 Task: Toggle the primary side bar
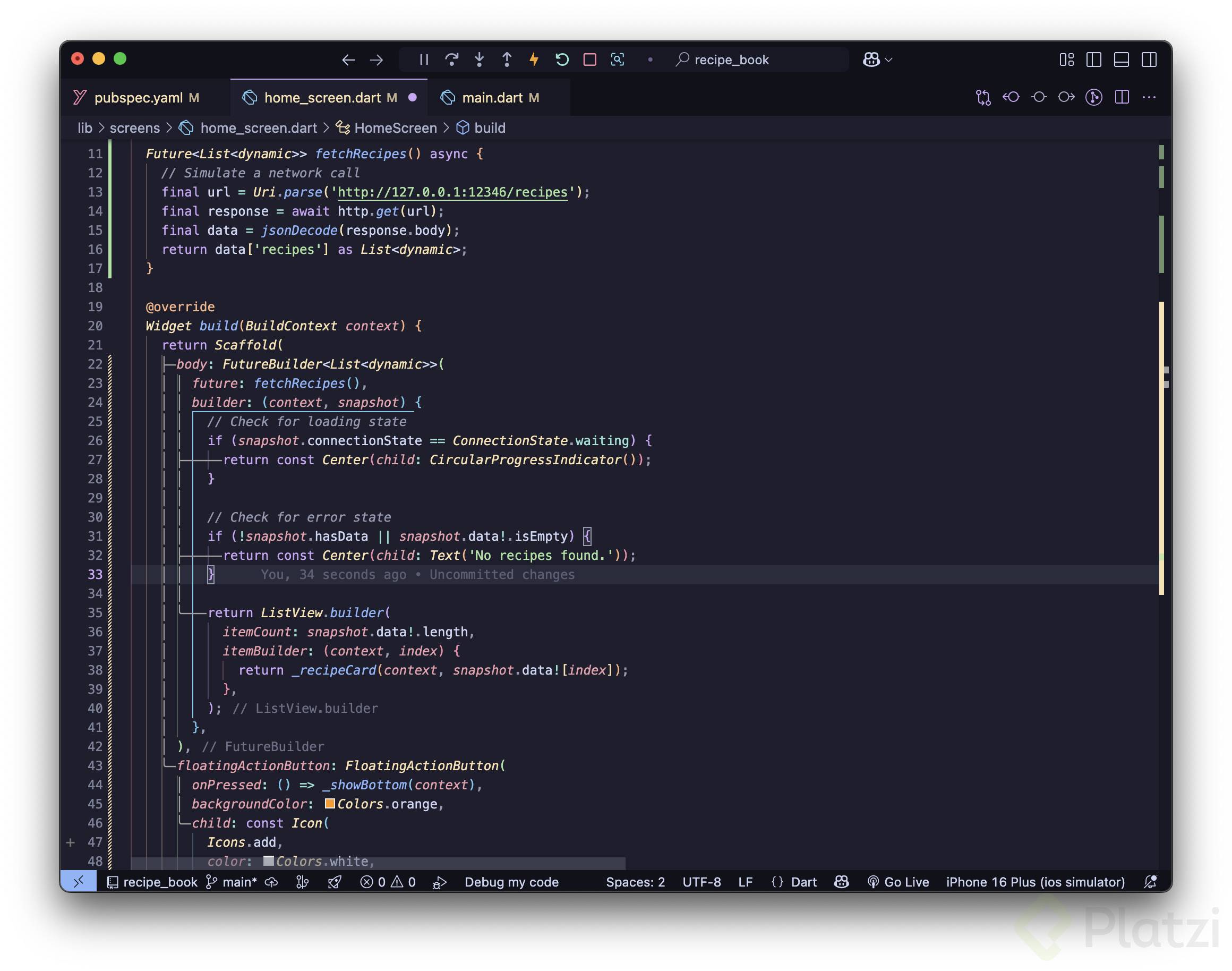coord(1093,59)
